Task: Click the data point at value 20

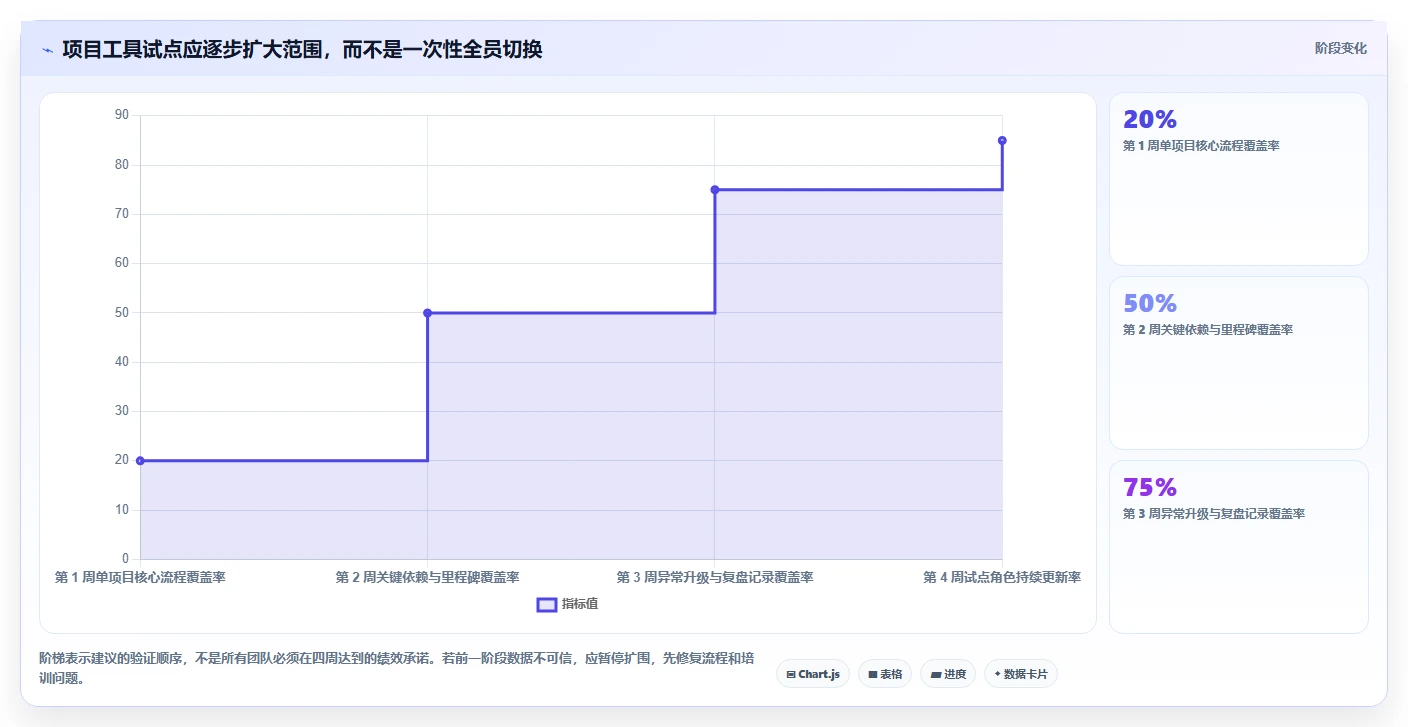Action: [x=140, y=461]
